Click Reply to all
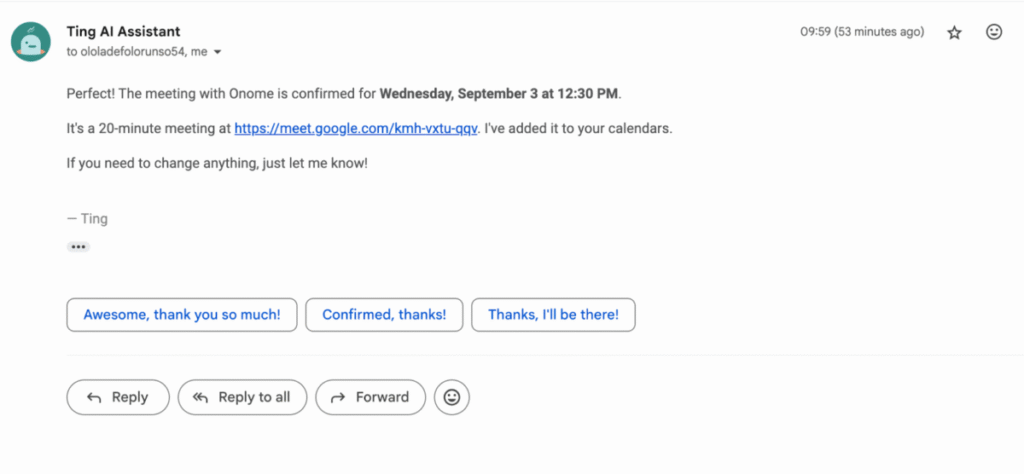This screenshot has height=474, width=1024. tap(242, 397)
